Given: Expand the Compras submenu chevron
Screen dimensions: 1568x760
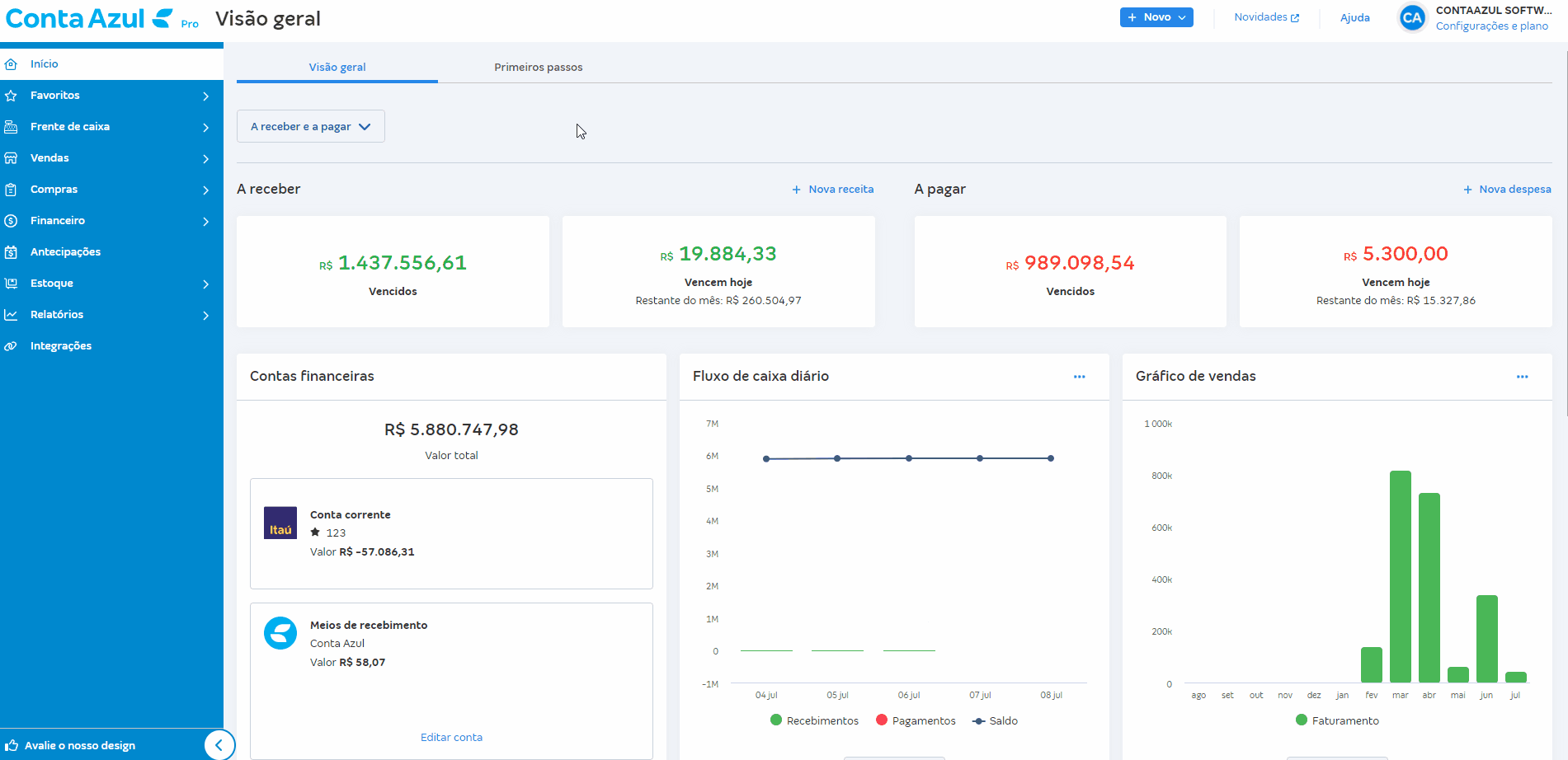Looking at the screenshot, I should coord(205,190).
